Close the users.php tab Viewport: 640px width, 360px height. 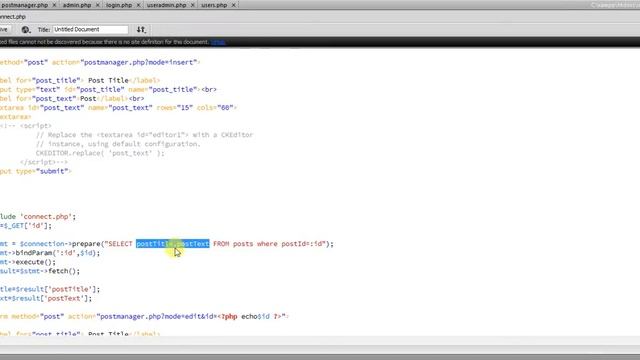pos(233,5)
